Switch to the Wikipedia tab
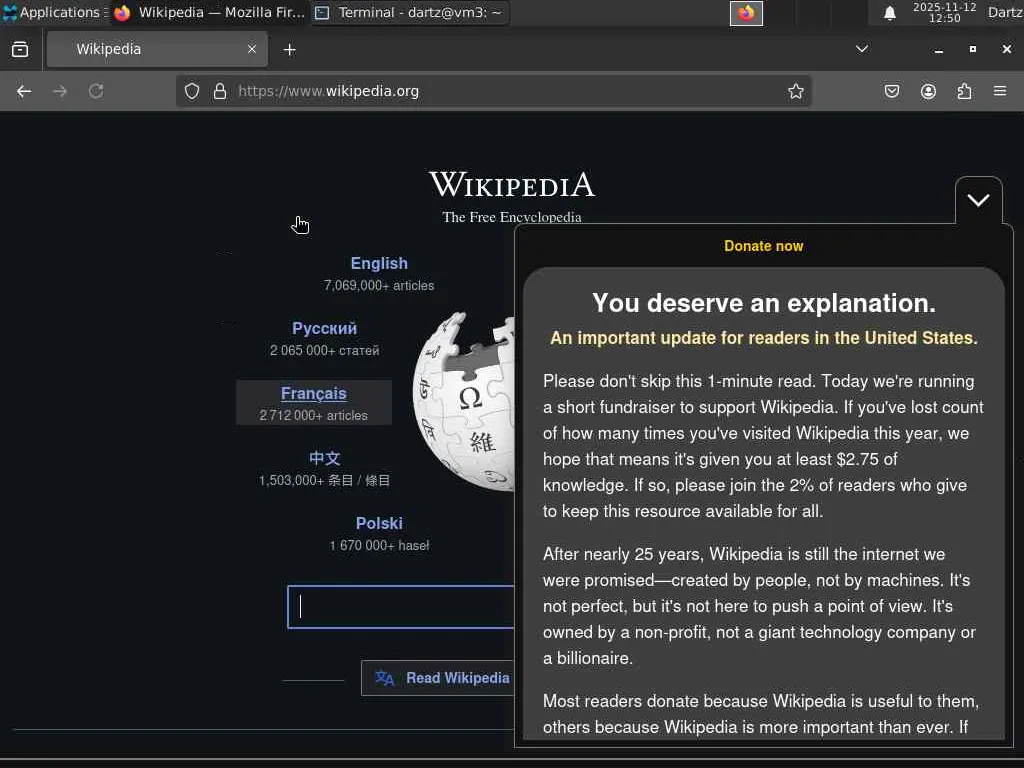This screenshot has height=768, width=1024. [157, 49]
